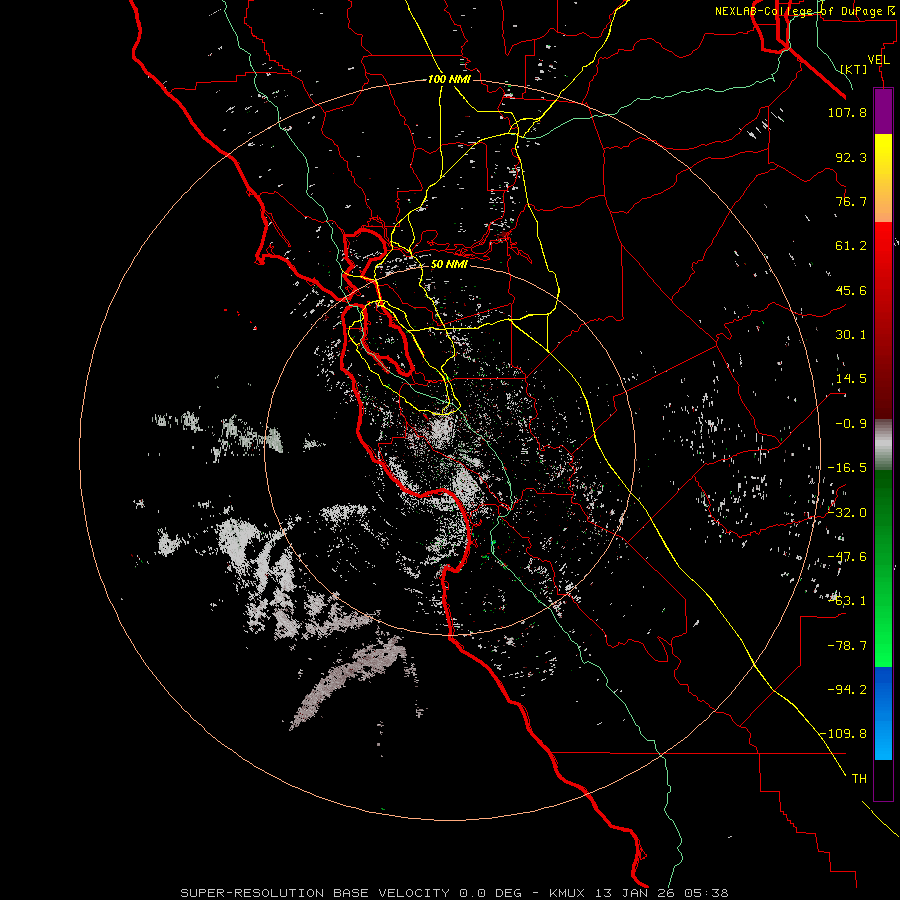Click the -94.2 velocity scale value
The width and height of the screenshot is (900, 900).
pyautogui.click(x=847, y=689)
